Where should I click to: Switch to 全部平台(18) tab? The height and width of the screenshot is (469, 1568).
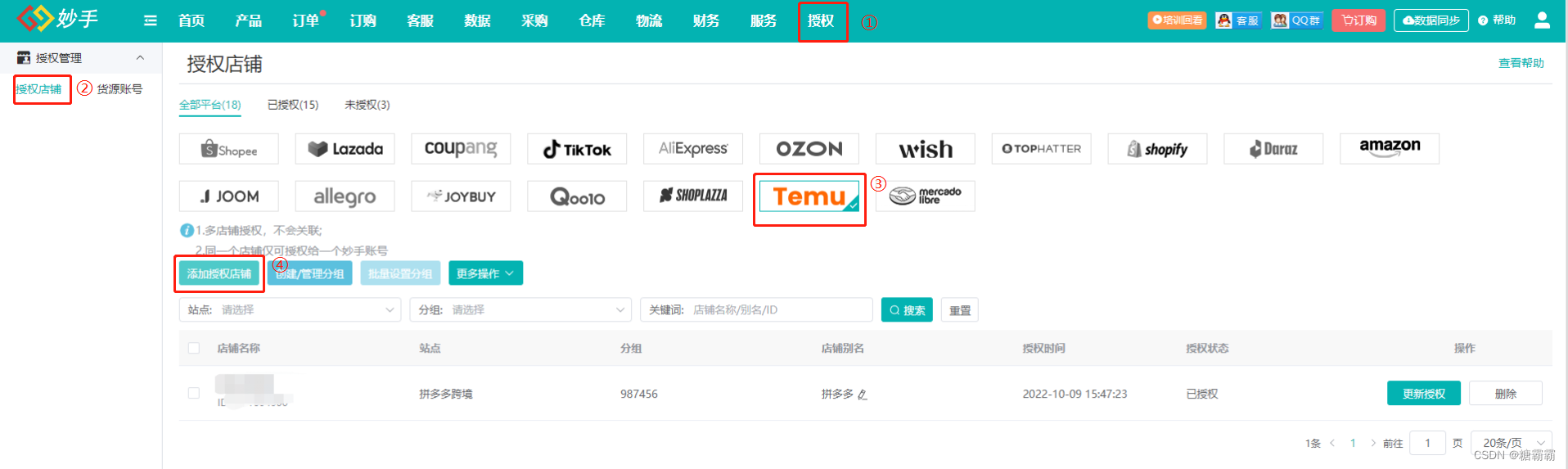(210, 105)
